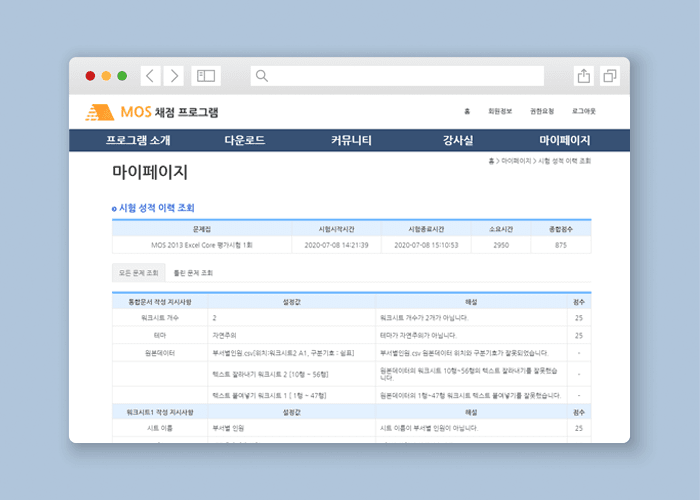This screenshot has height=500, width=700.
Task: Click end time 2020-07-08 15:10:53 cell
Action: [x=426, y=245]
